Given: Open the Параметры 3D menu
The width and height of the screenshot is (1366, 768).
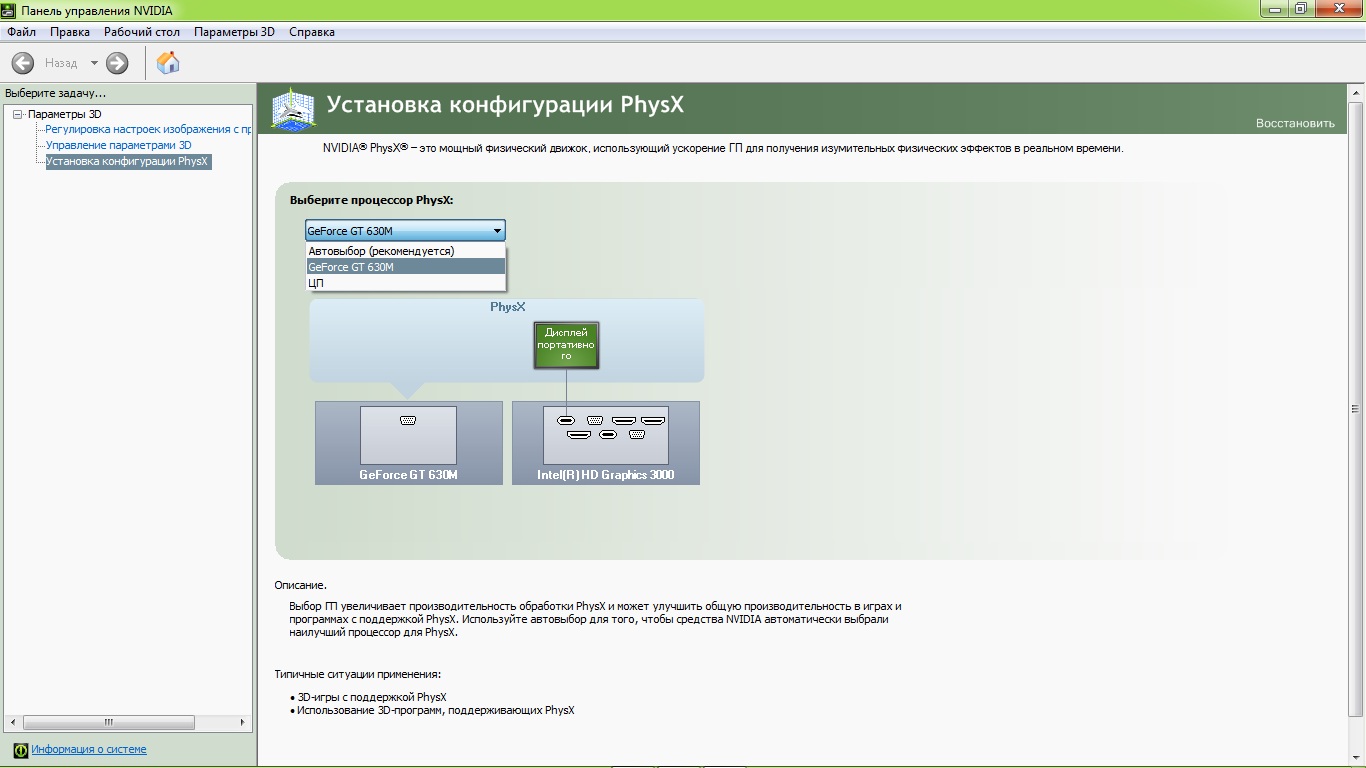Looking at the screenshot, I should [x=234, y=32].
